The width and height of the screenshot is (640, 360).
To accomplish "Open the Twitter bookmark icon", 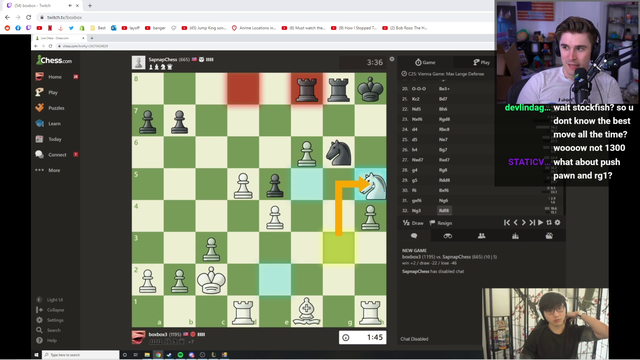I will tap(71, 28).
